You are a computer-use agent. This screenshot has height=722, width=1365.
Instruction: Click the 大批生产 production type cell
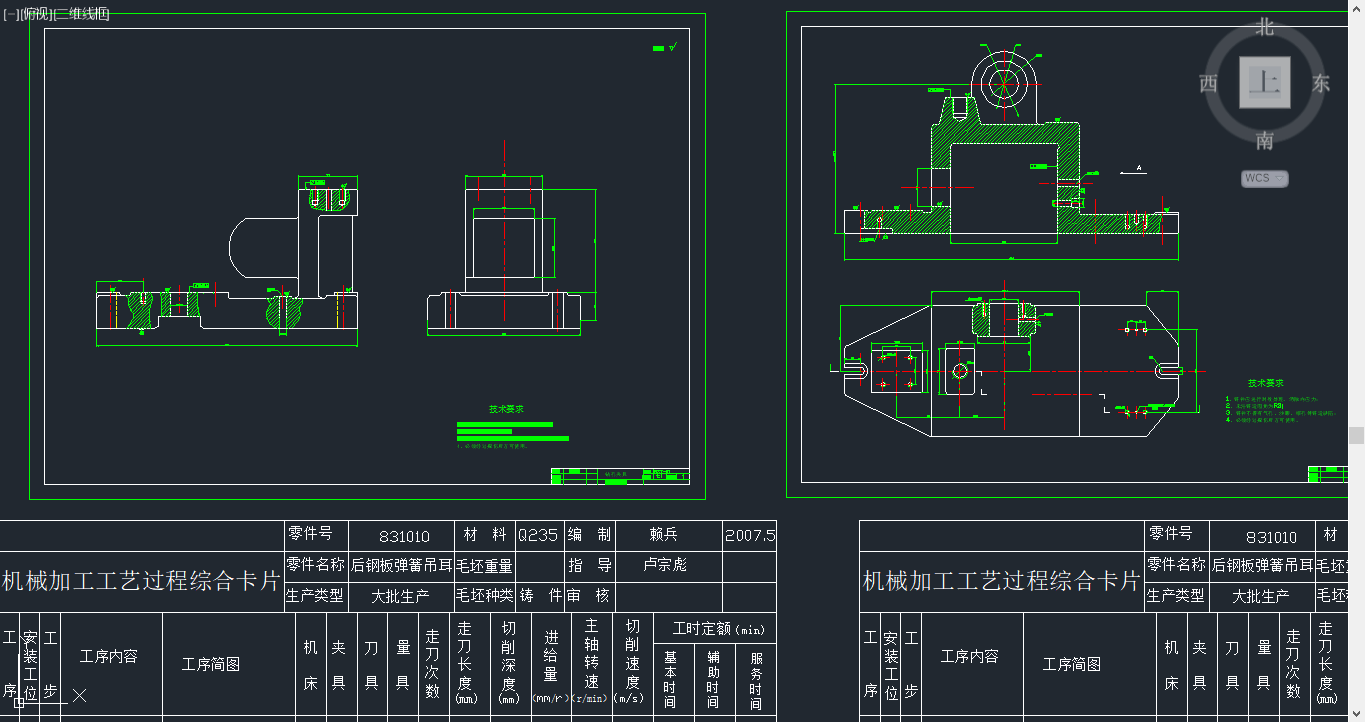tap(402, 595)
